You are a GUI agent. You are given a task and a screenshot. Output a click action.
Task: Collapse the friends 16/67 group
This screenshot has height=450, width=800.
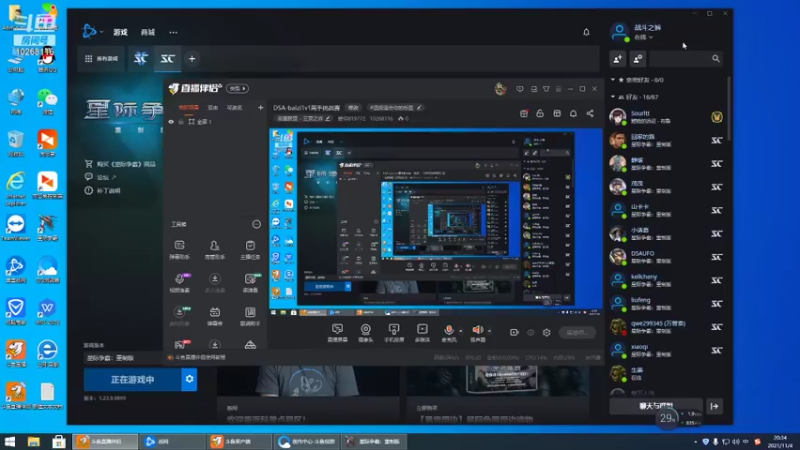click(x=613, y=97)
